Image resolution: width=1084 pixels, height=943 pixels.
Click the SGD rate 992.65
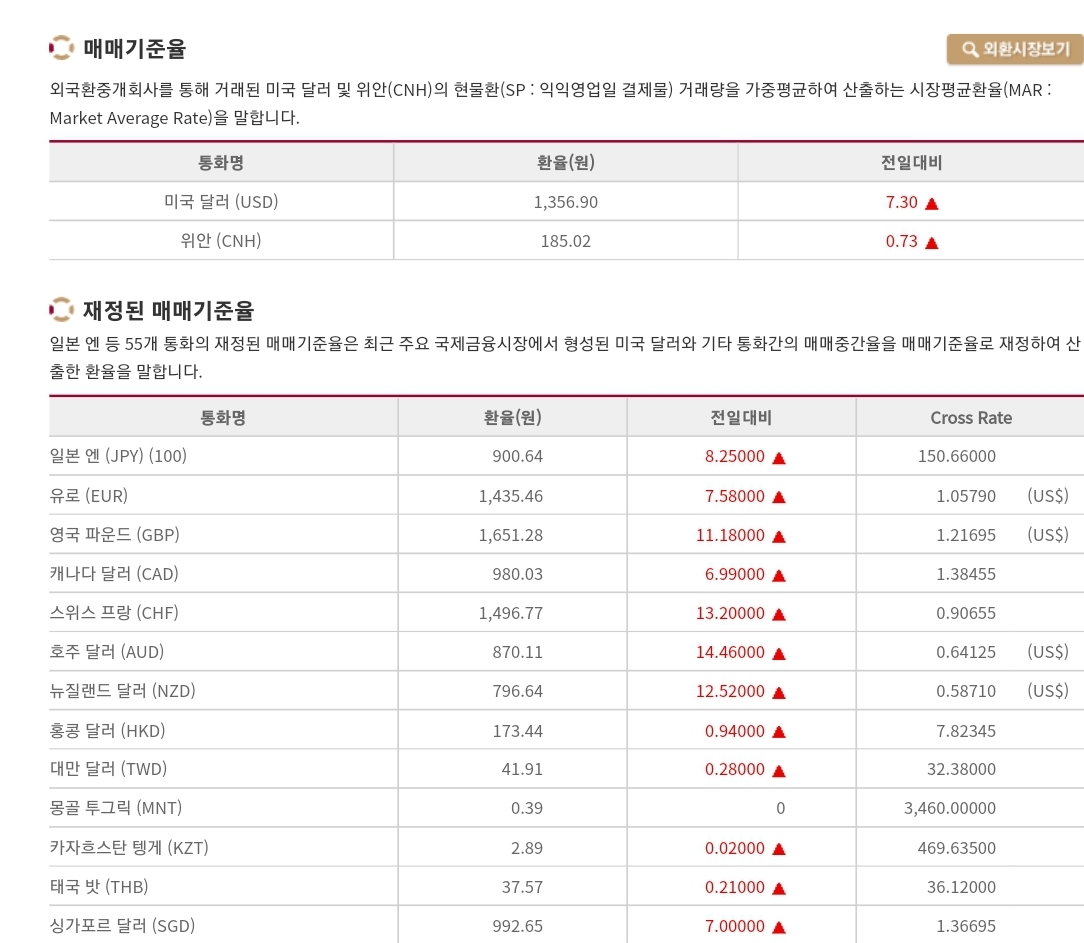click(518, 926)
